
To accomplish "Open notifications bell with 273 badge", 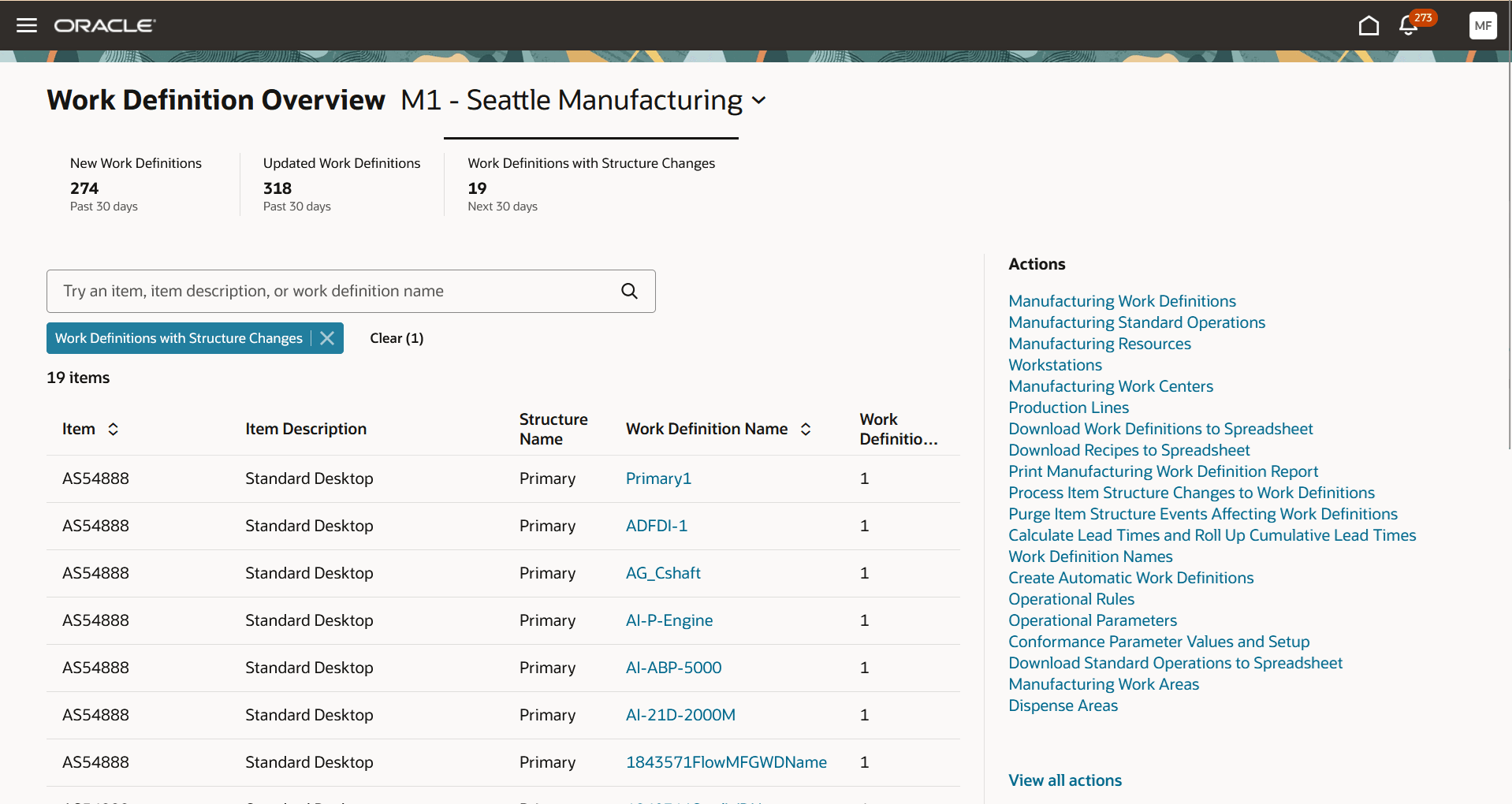I will tap(1409, 25).
